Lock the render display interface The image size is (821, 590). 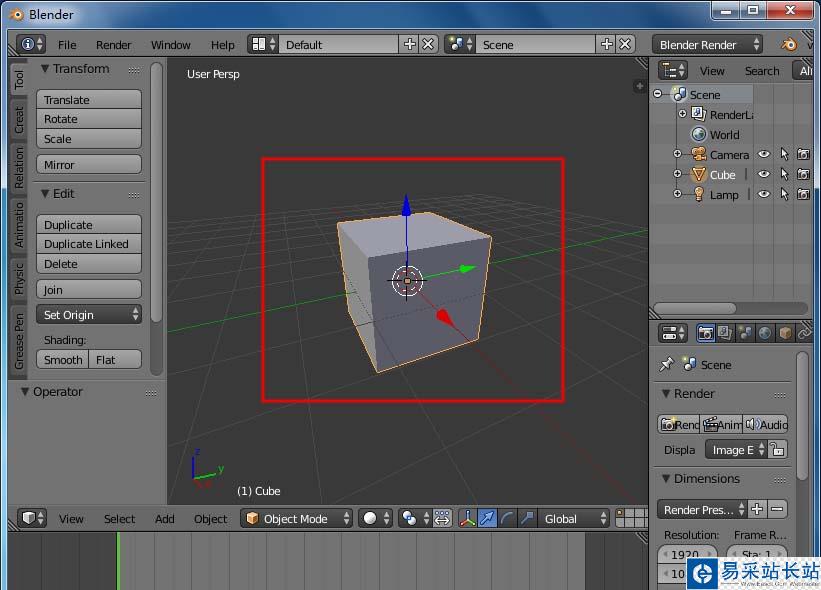(778, 449)
